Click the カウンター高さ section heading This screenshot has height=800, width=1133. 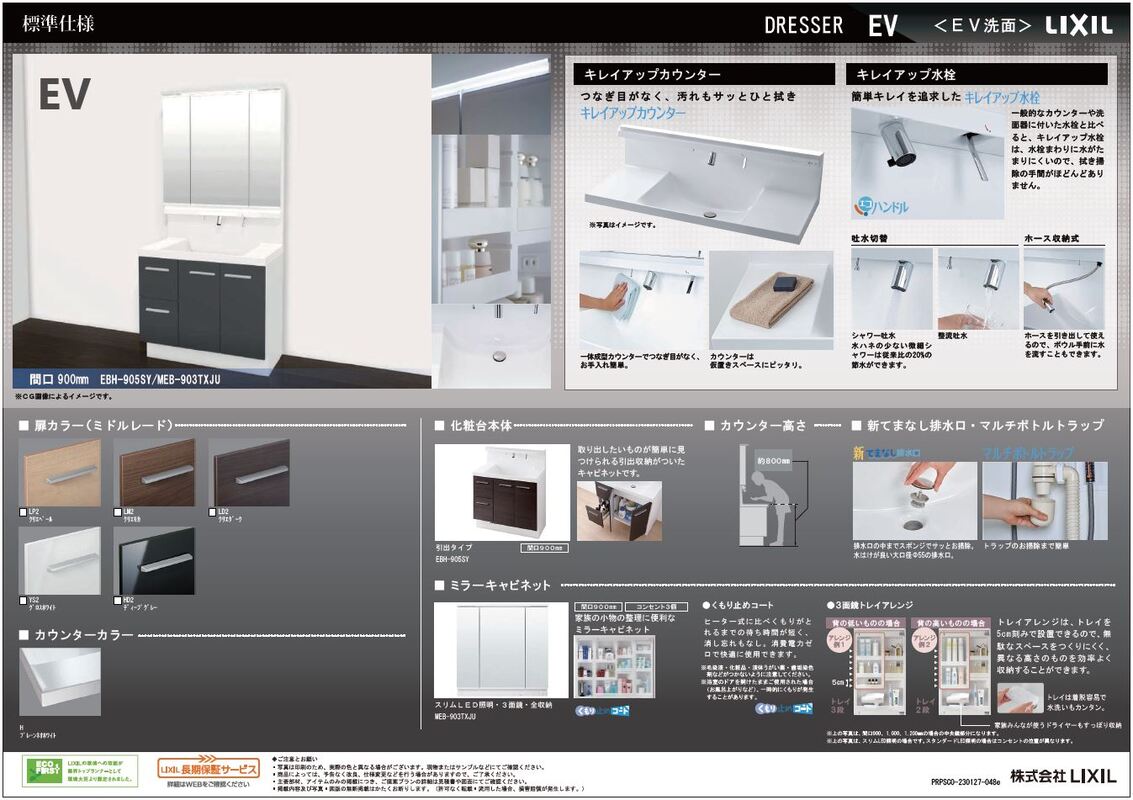763,425
